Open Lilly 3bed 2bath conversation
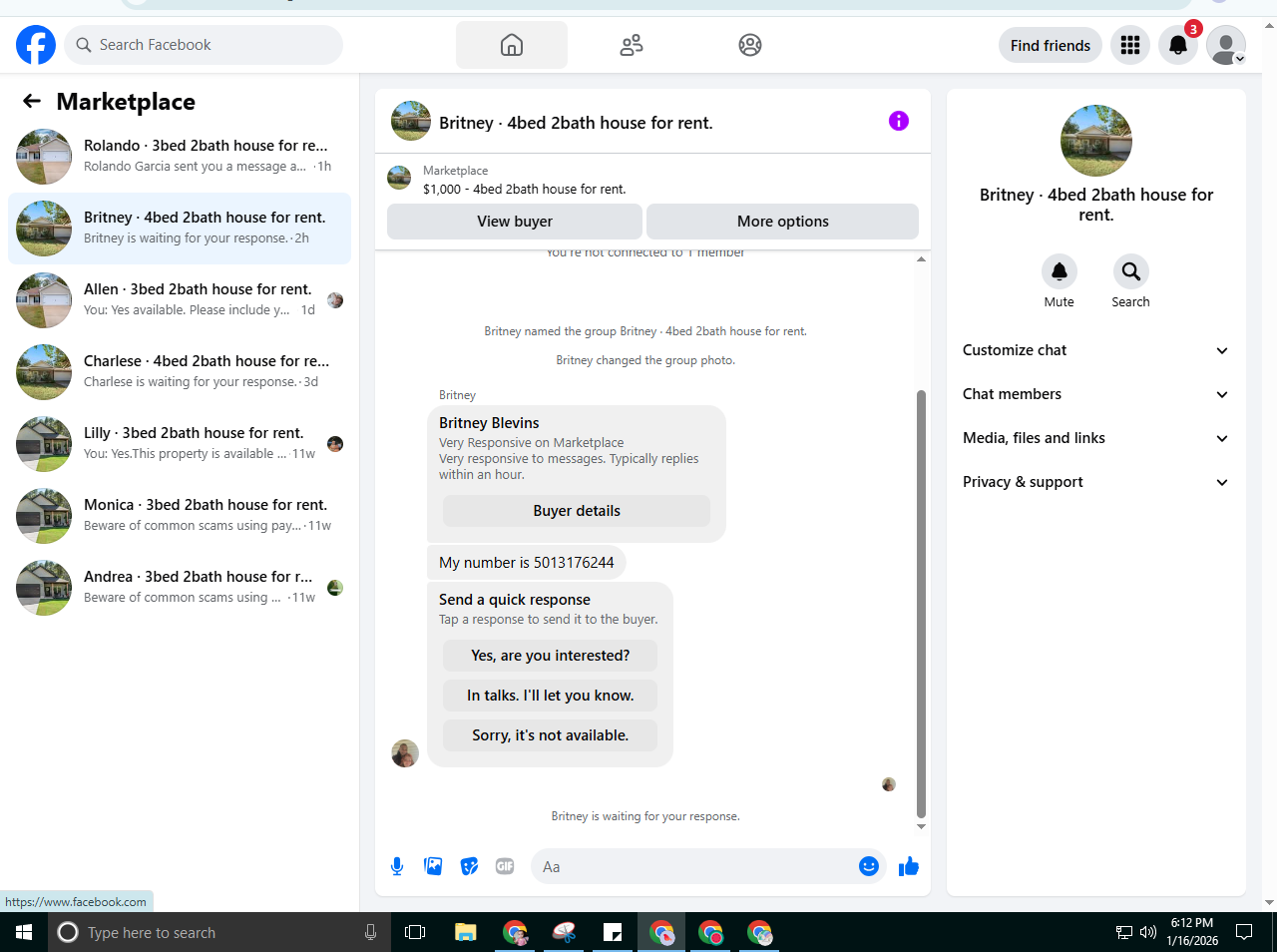 click(x=180, y=444)
